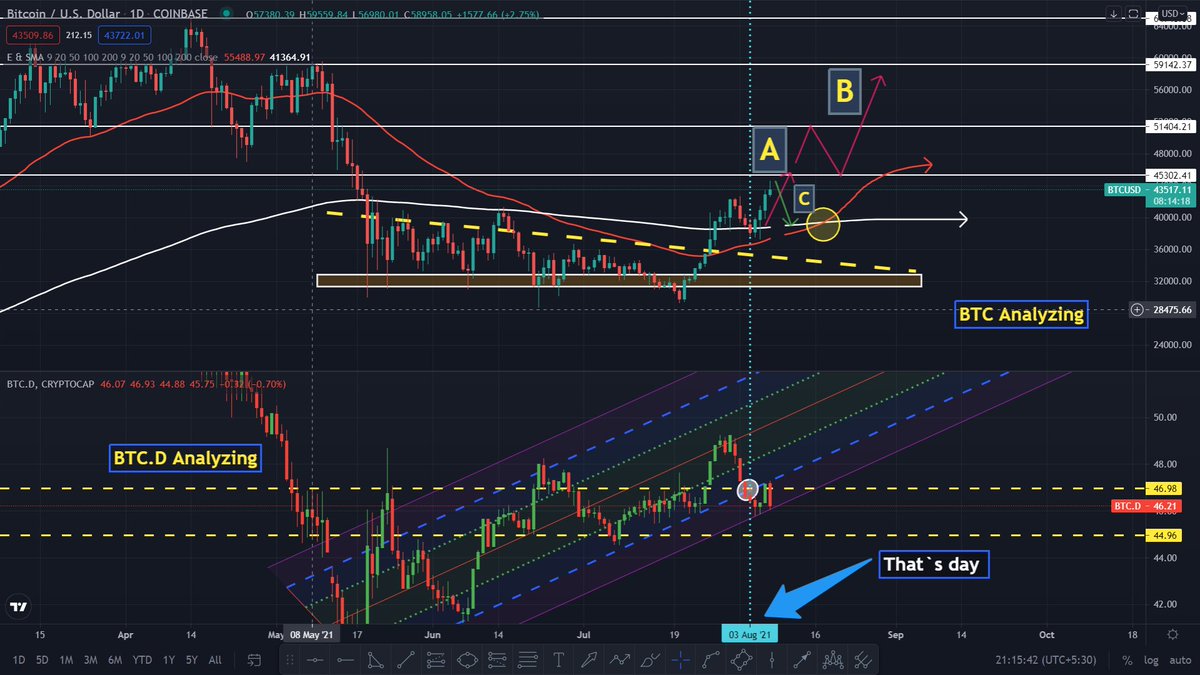
Task: Select the 3M time range
Action: pyautogui.click(x=92, y=660)
